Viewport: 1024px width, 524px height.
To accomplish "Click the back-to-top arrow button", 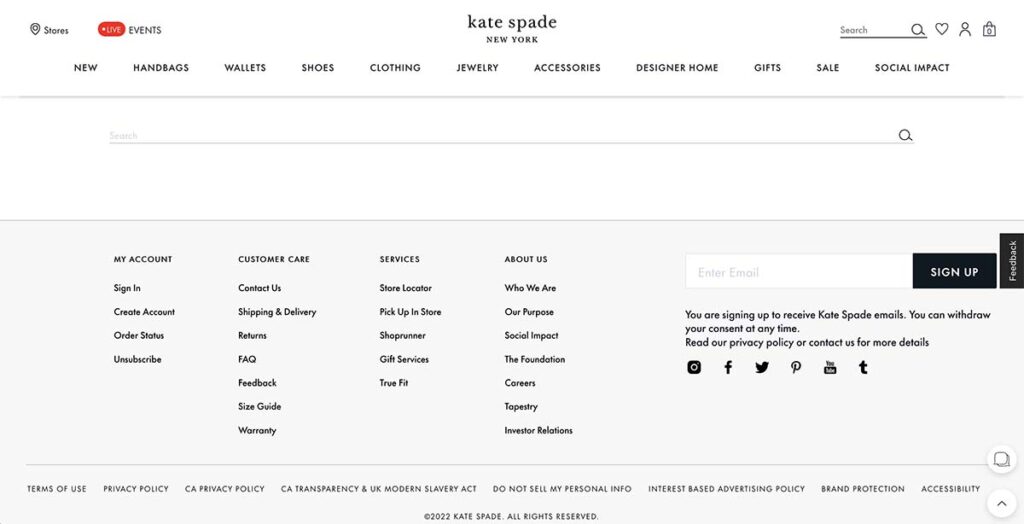I will coord(1001,503).
